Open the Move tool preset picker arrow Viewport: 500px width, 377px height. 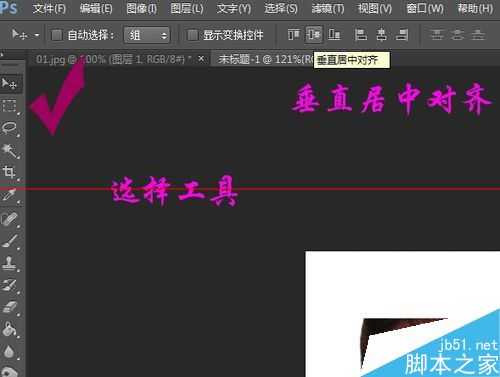click(x=37, y=35)
